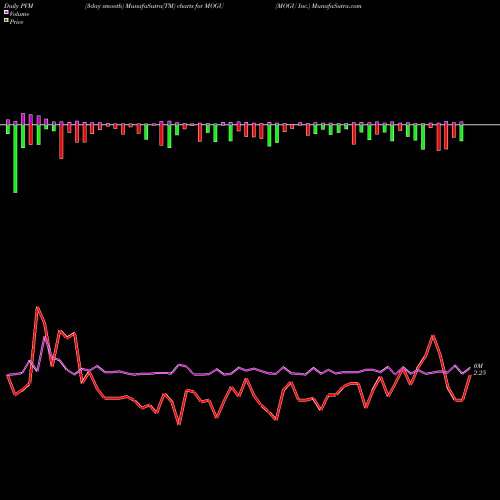Click the purple Volume legend swatch
The width and height of the screenshot is (500, 500).
click(x=6, y=12)
